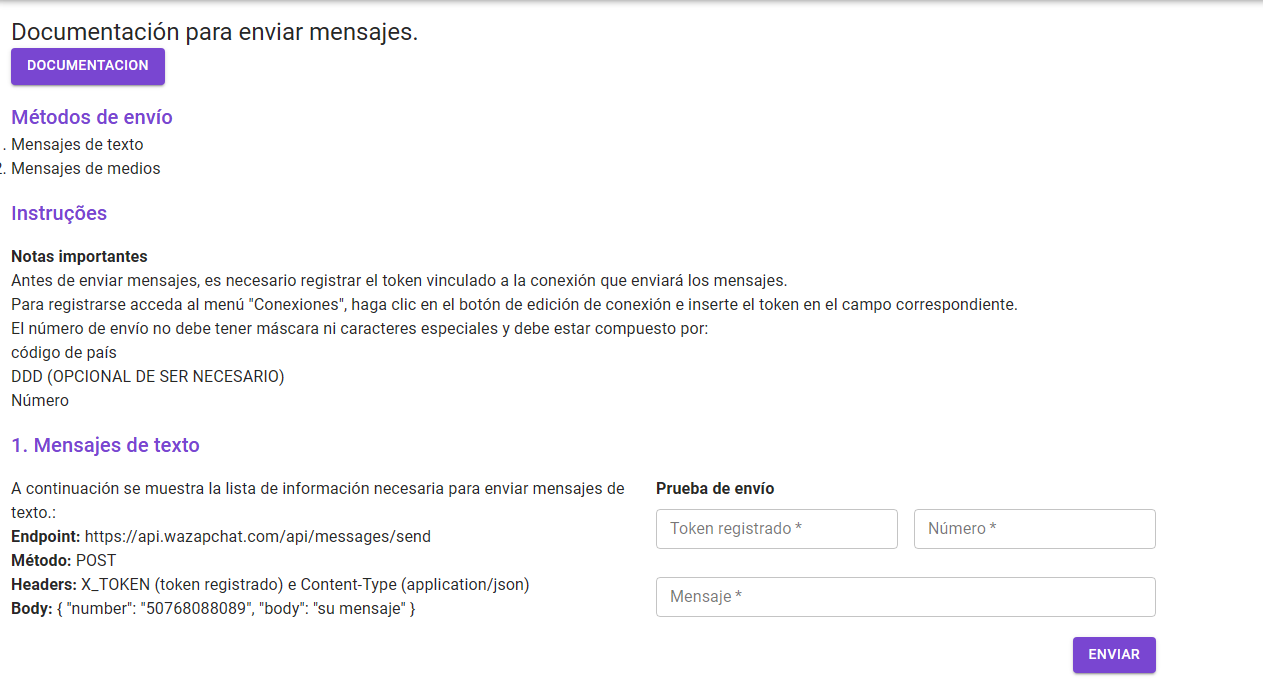Image resolution: width=1263 pixels, height=690 pixels.
Task: Open the DOCUMENTACION button
Action: tap(88, 66)
